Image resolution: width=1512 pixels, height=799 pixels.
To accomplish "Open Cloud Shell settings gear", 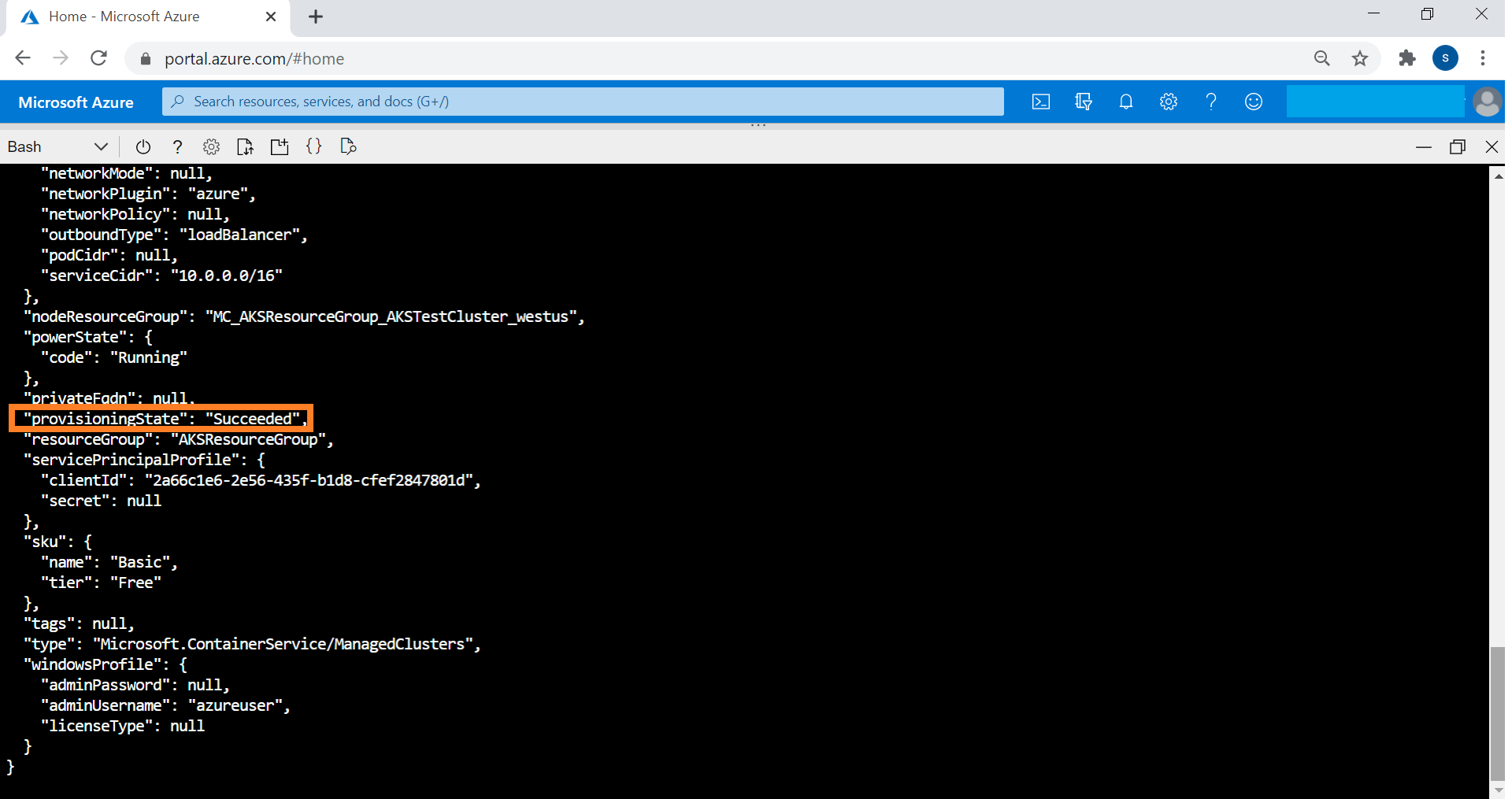I will (x=211, y=146).
